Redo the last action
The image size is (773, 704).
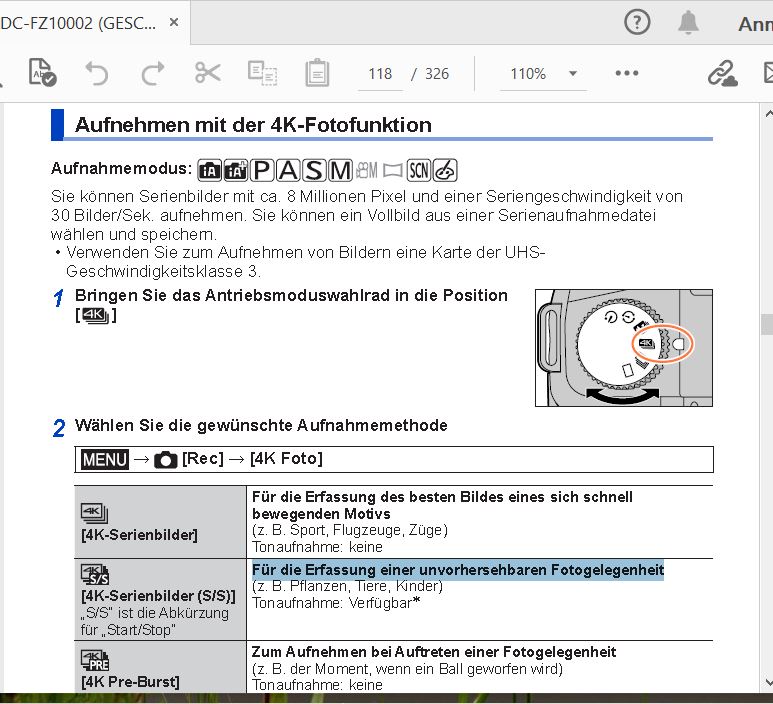click(x=152, y=73)
